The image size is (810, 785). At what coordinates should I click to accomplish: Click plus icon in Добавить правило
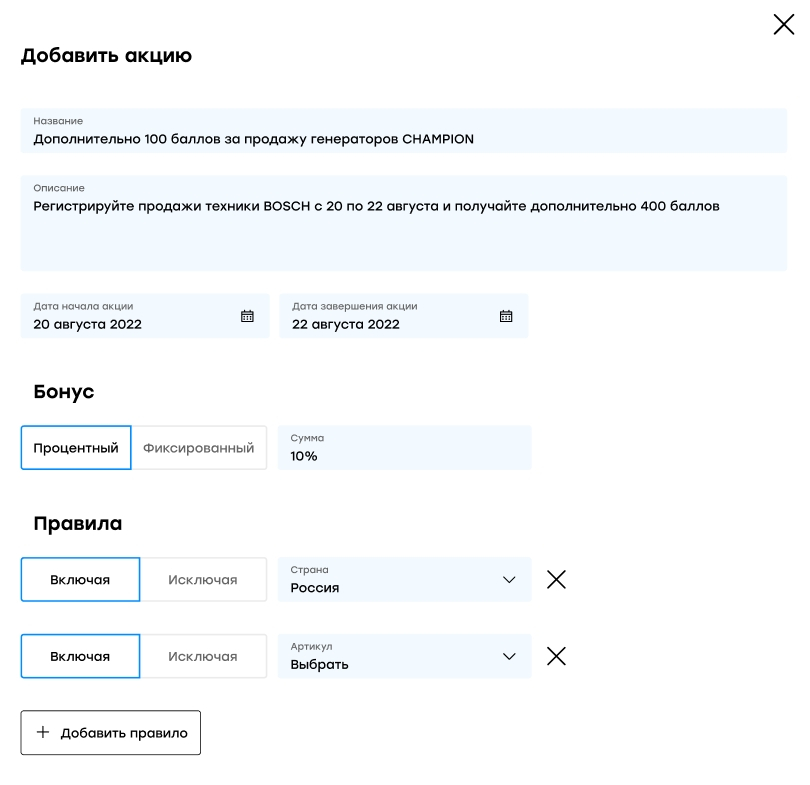[43, 732]
